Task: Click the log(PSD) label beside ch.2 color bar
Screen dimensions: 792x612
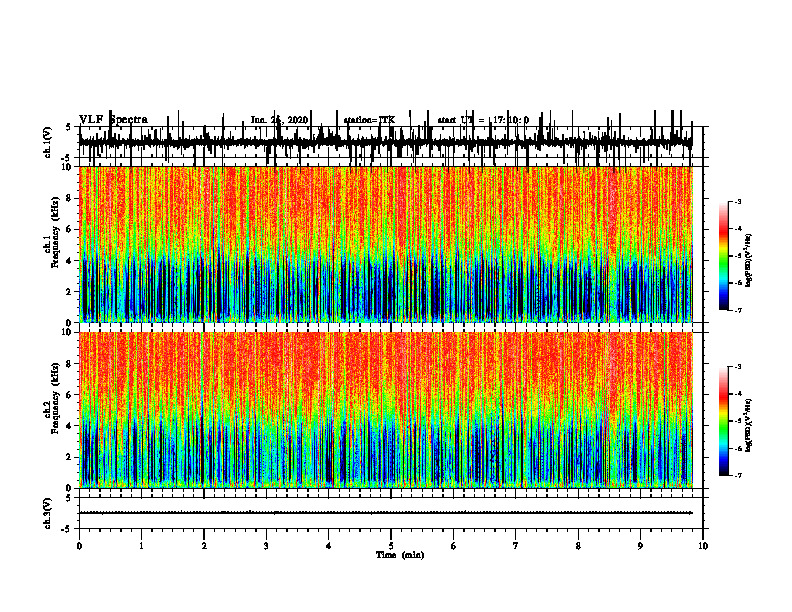Action: pos(749,426)
